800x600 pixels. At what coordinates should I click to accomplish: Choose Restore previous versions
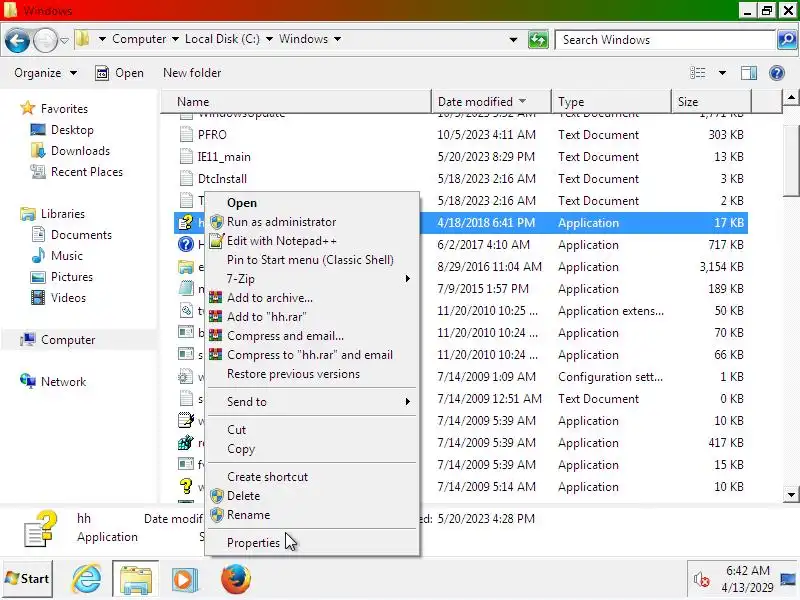coord(312,374)
